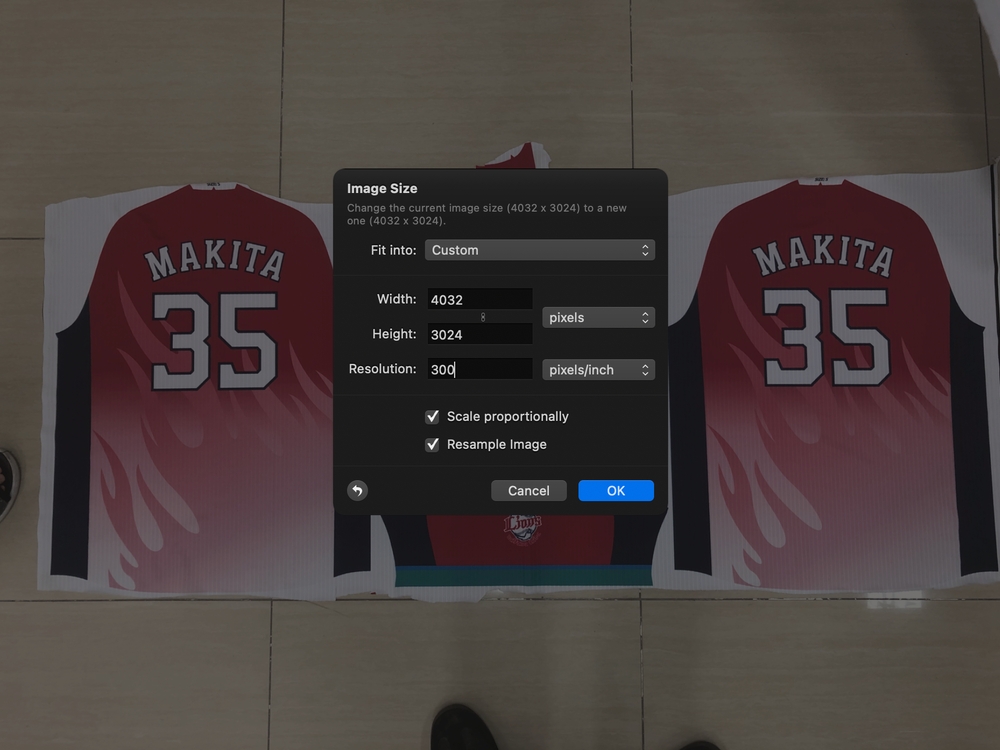Click into the Height field showing 3024
The height and width of the screenshot is (750, 1000).
point(480,334)
